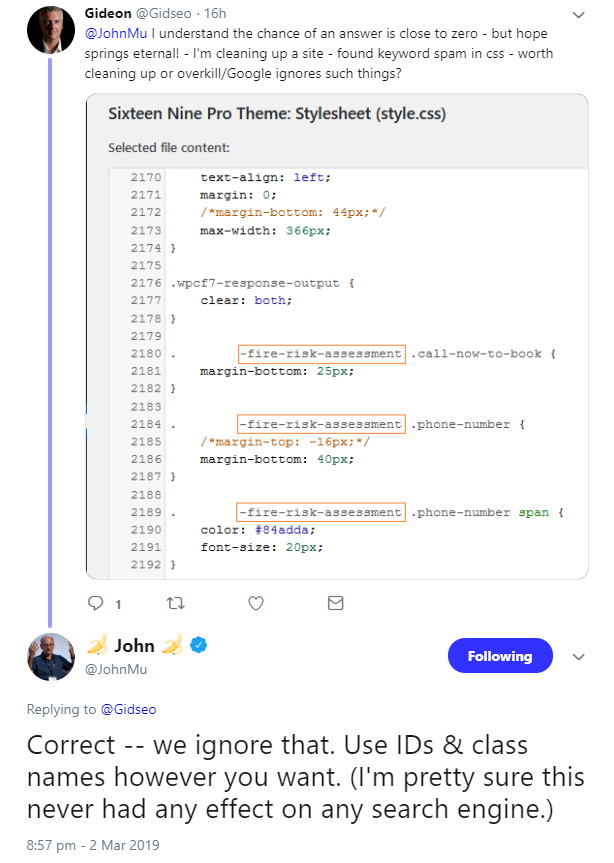Image resolution: width=614 pixels, height=863 pixels.
Task: Open the direct message envelope icon
Action: 336,603
